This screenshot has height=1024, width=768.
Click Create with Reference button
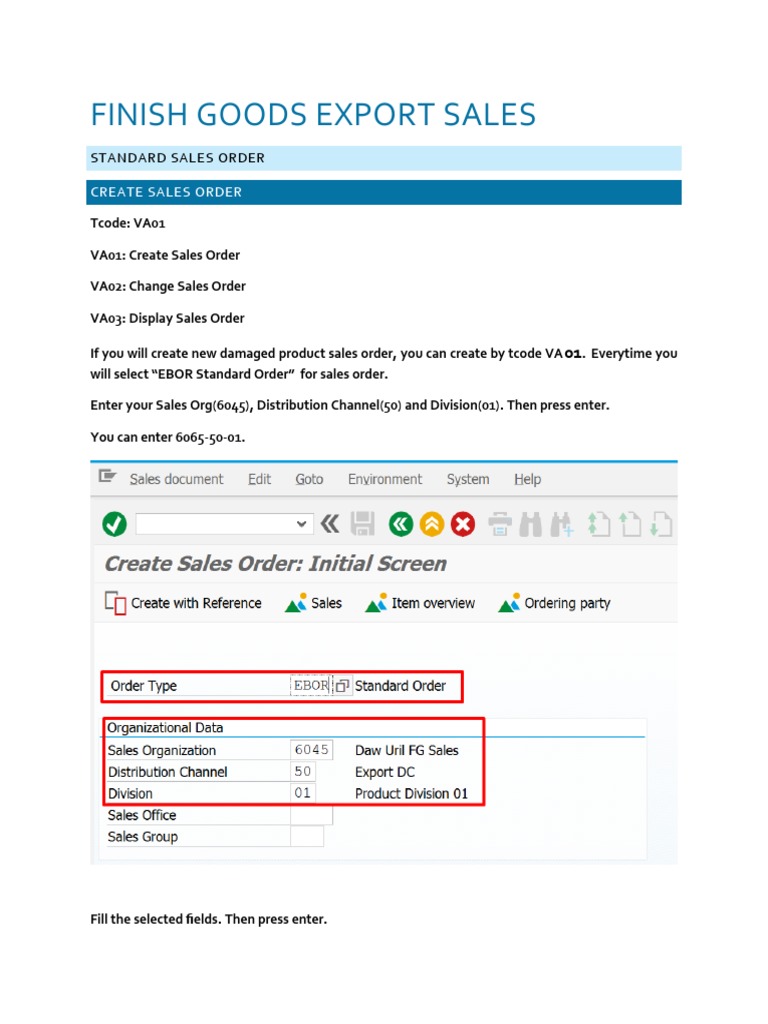[183, 603]
